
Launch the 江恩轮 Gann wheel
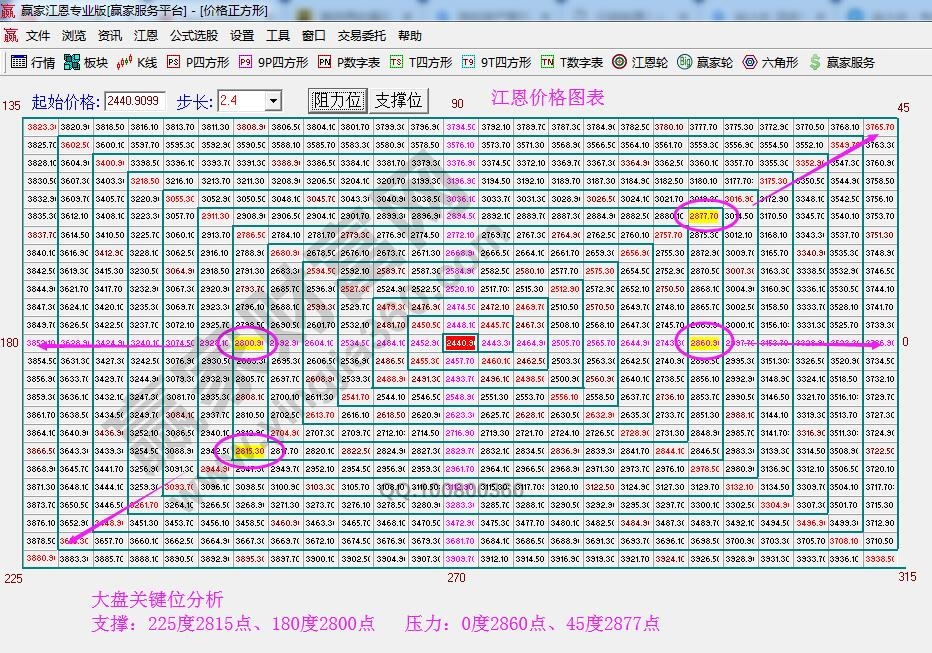pyautogui.click(x=640, y=62)
